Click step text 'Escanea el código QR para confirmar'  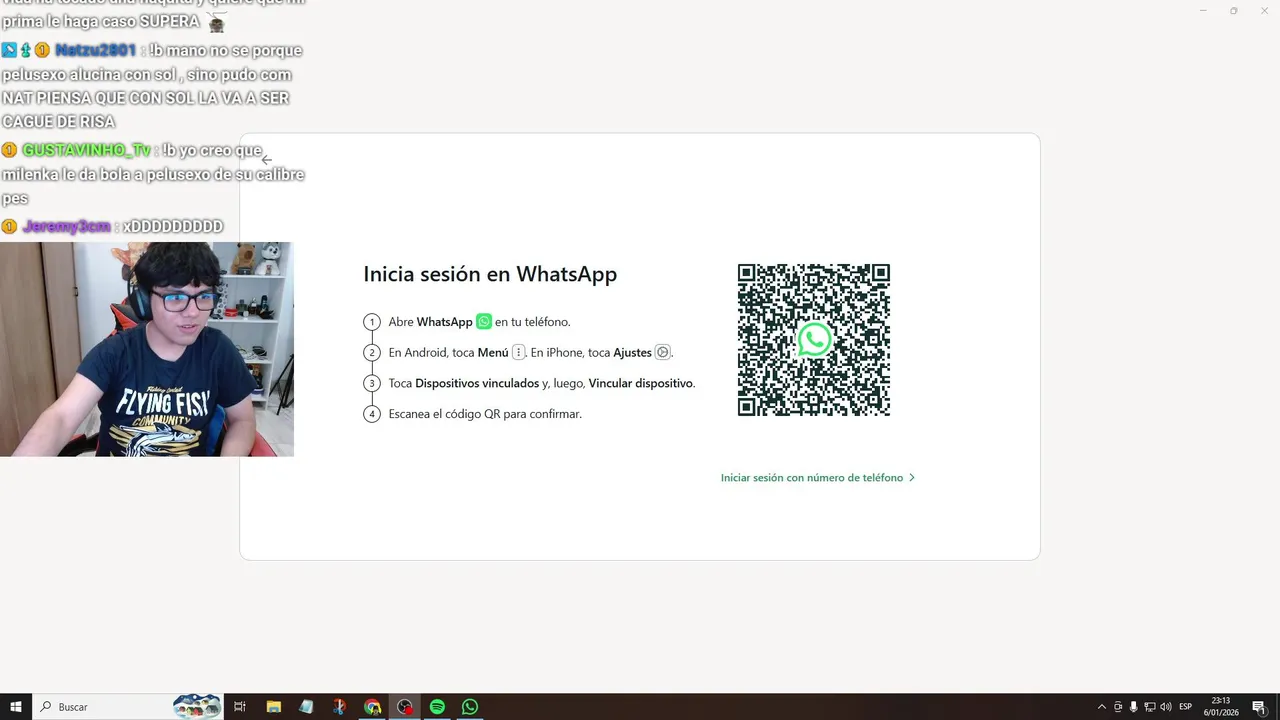click(x=485, y=414)
